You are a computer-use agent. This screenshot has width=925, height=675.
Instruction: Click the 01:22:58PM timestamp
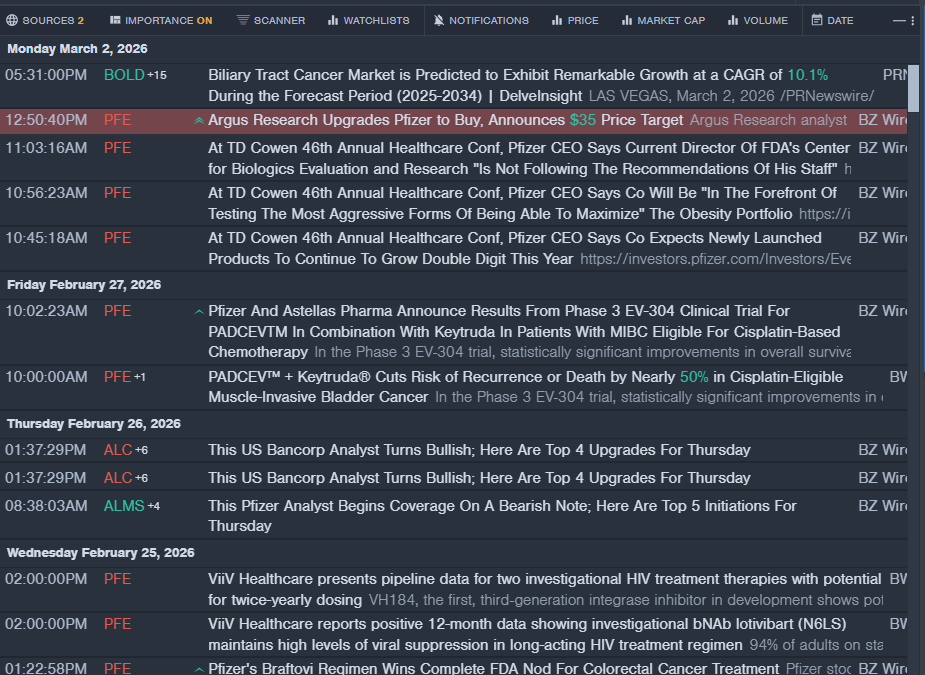coord(46,669)
